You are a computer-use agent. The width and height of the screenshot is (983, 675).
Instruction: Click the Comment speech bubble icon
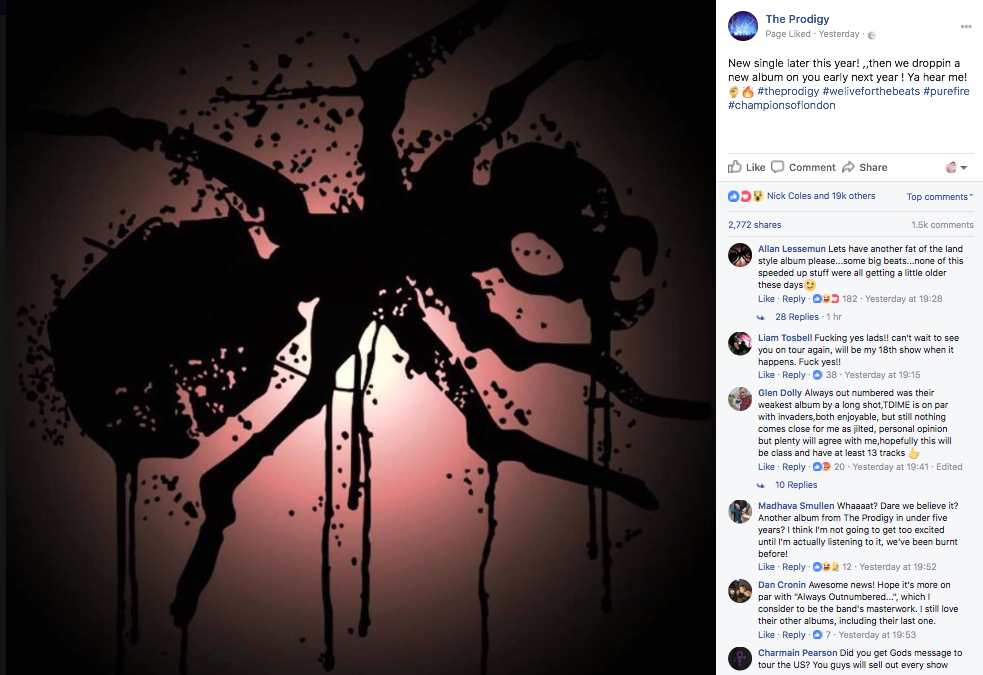[777, 167]
